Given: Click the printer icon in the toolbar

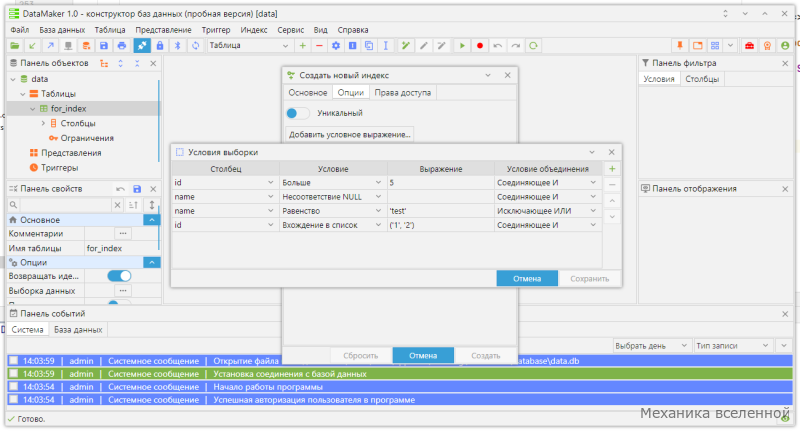Looking at the screenshot, I should [x=121, y=46].
